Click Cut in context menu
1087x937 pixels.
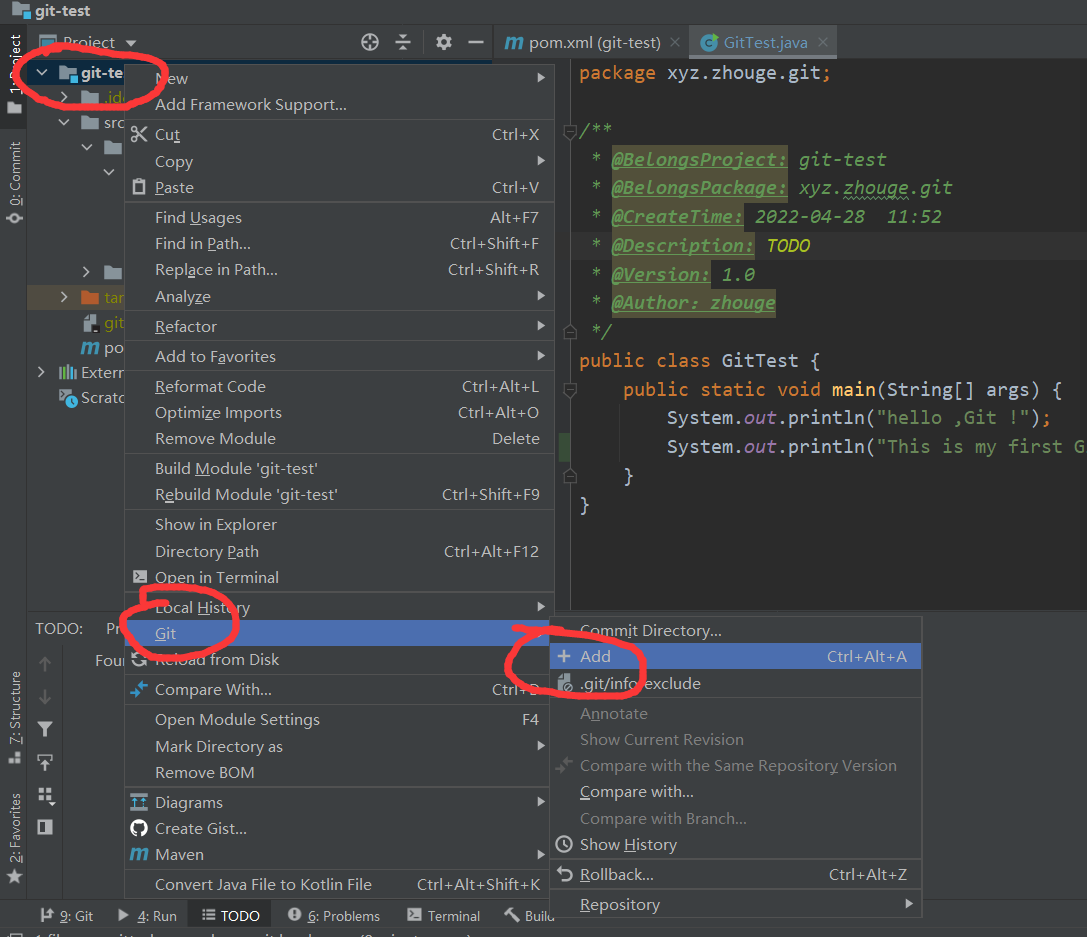(339, 134)
